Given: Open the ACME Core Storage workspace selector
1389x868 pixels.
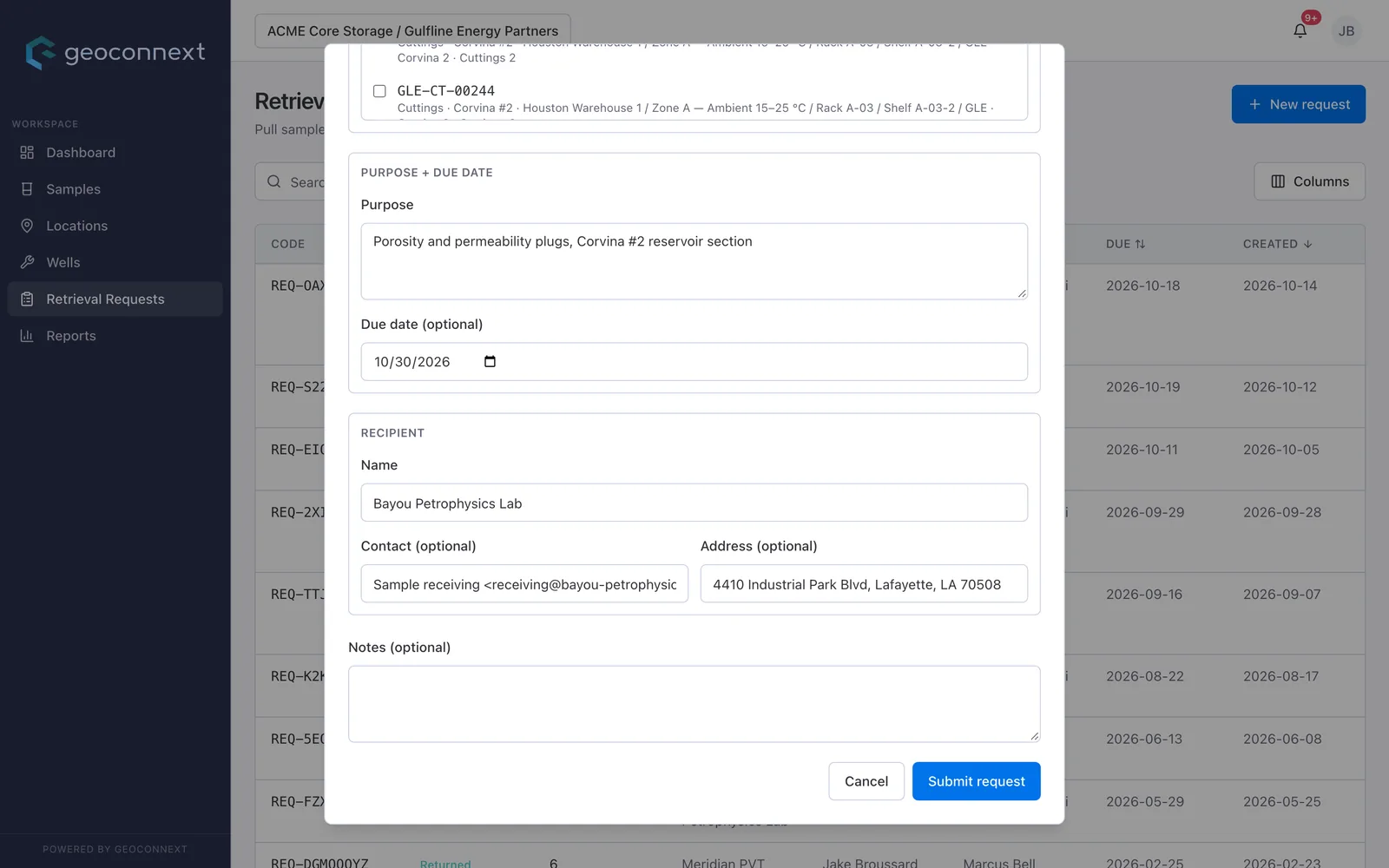Looking at the screenshot, I should [x=412, y=31].
